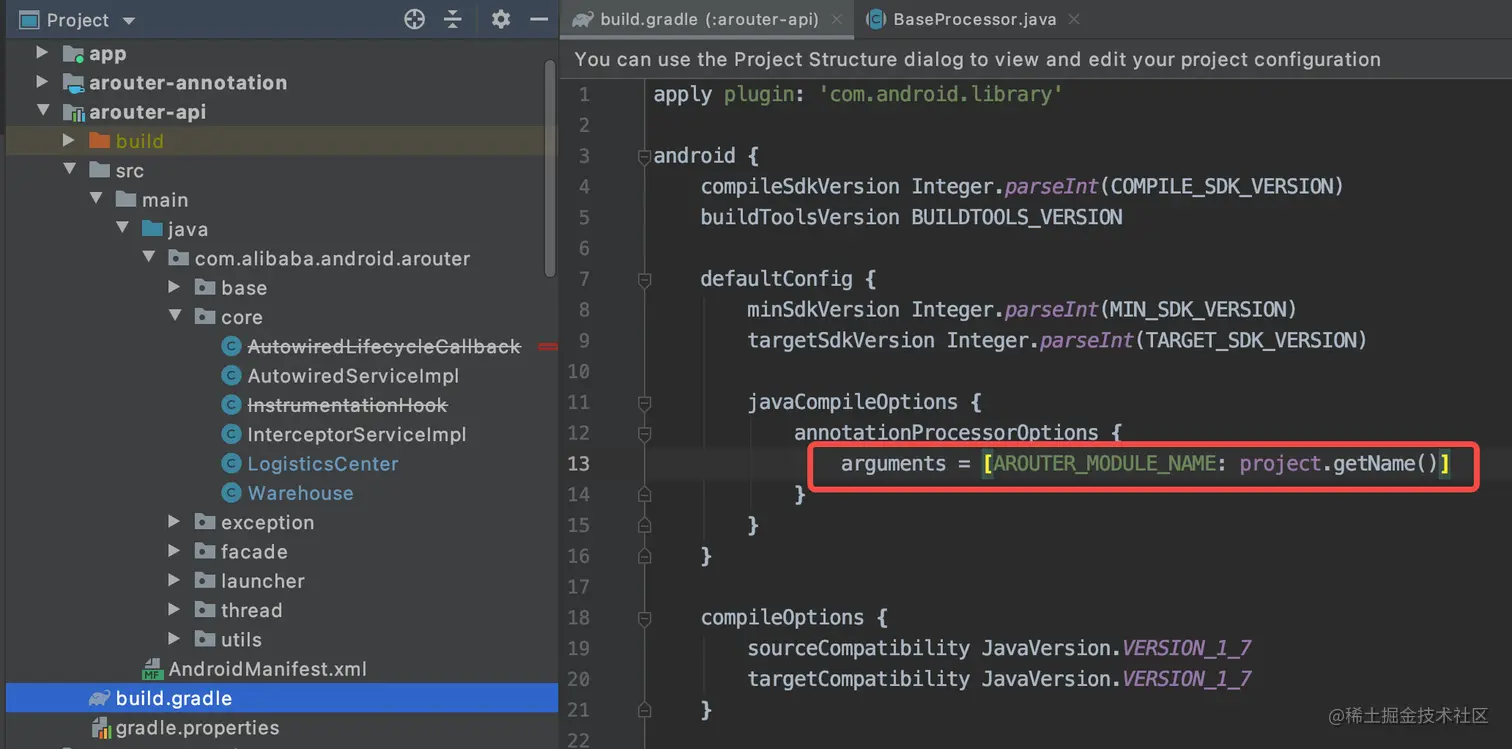Collapse the arouter-api module
Image resolution: width=1512 pixels, height=749 pixels.
pos(42,111)
